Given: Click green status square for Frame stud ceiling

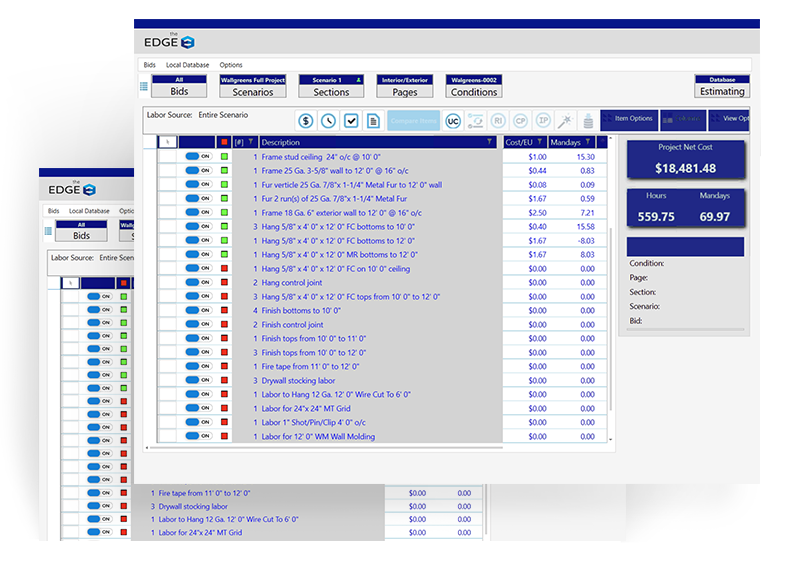Looking at the screenshot, I should [x=225, y=157].
